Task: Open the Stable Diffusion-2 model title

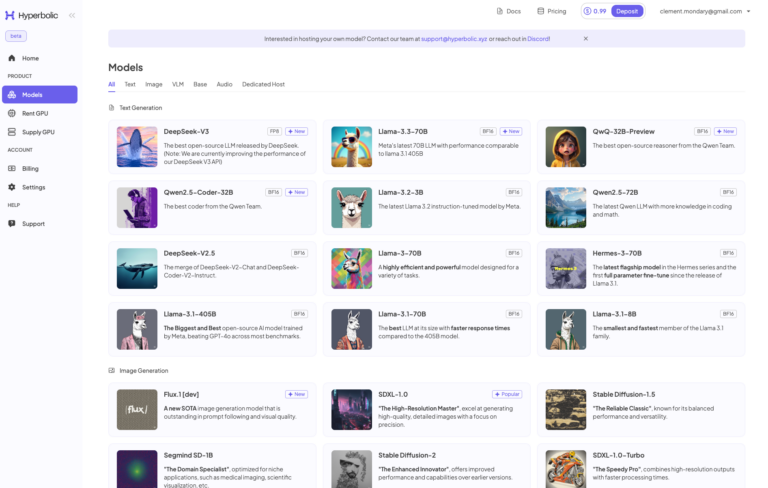Action: point(407,455)
